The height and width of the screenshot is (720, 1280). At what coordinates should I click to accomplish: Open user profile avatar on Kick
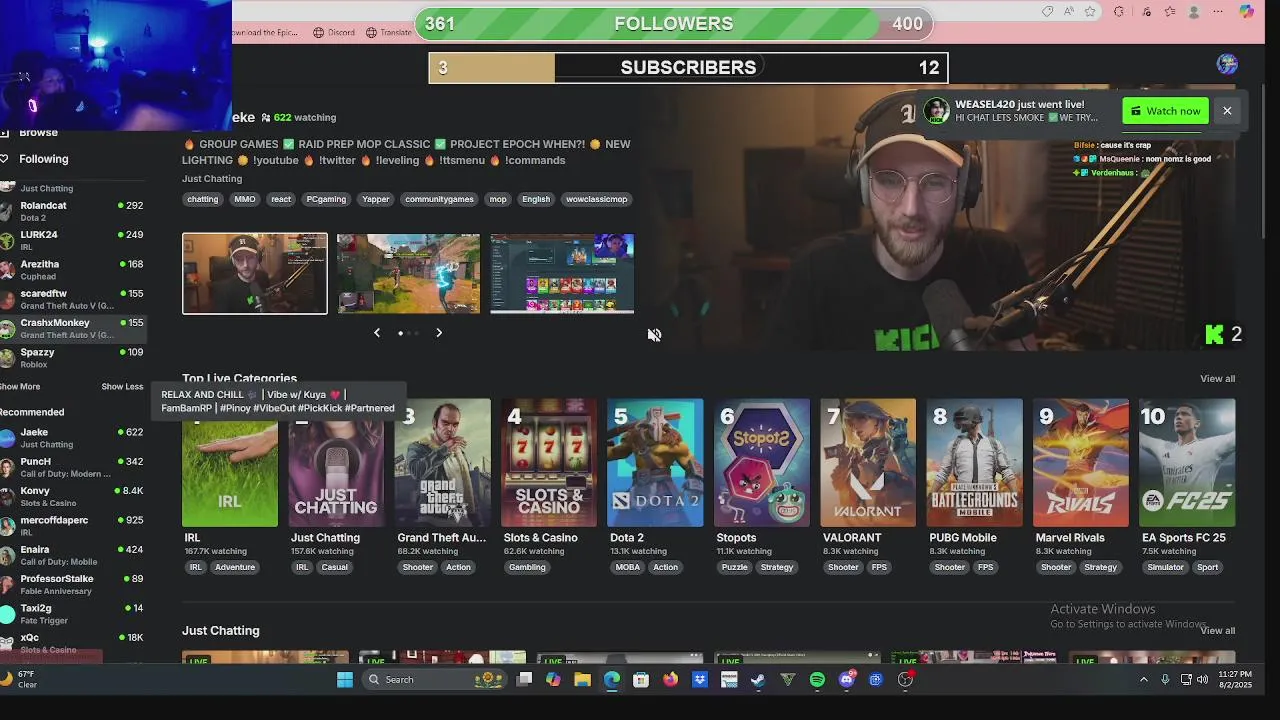(1227, 64)
